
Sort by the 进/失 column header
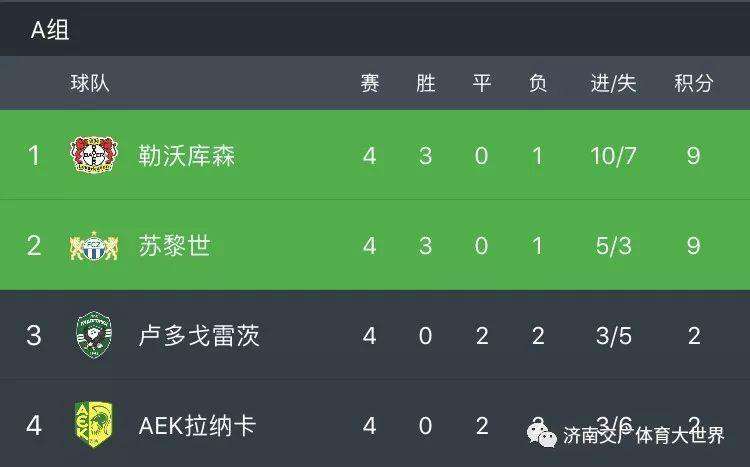coord(613,84)
